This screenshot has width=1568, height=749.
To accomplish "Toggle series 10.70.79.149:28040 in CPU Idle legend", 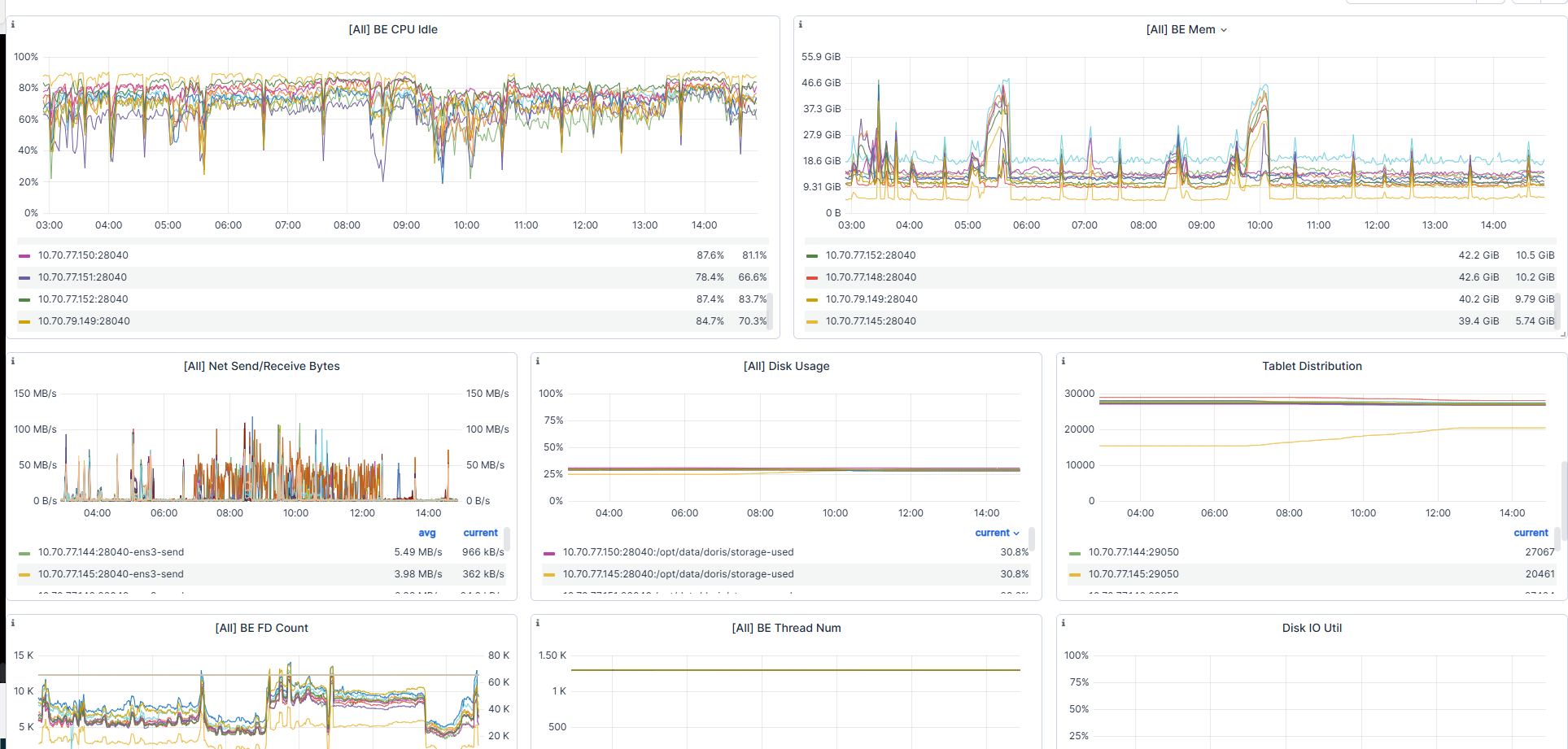I will [x=84, y=321].
